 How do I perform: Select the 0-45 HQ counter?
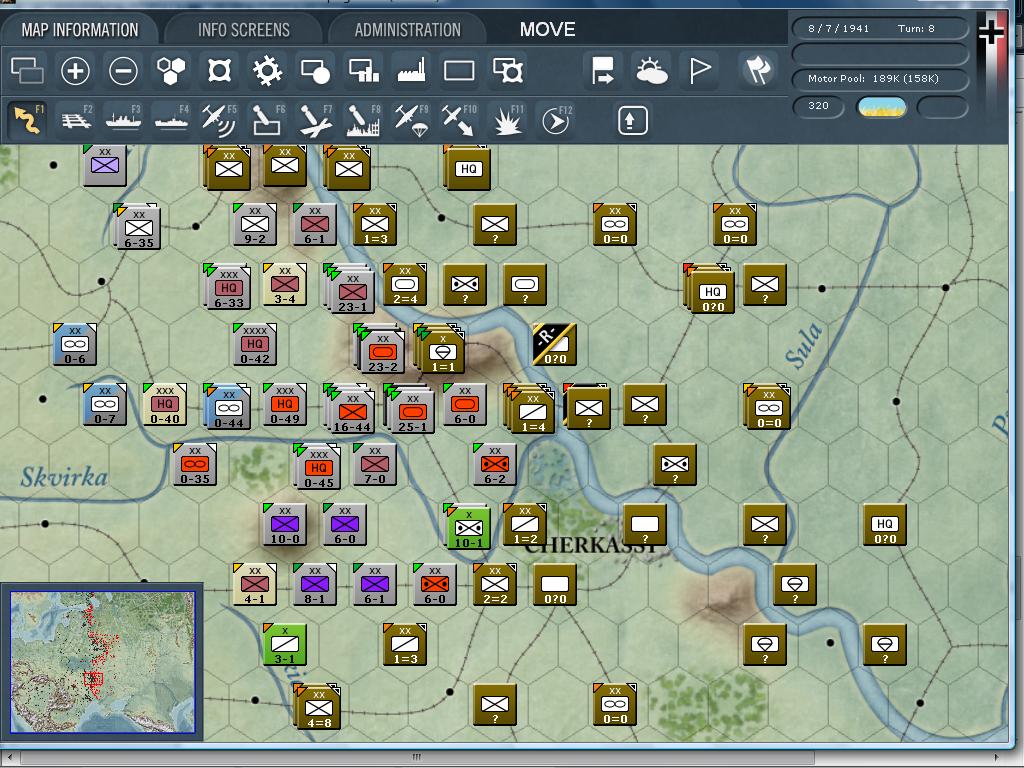pos(317,467)
